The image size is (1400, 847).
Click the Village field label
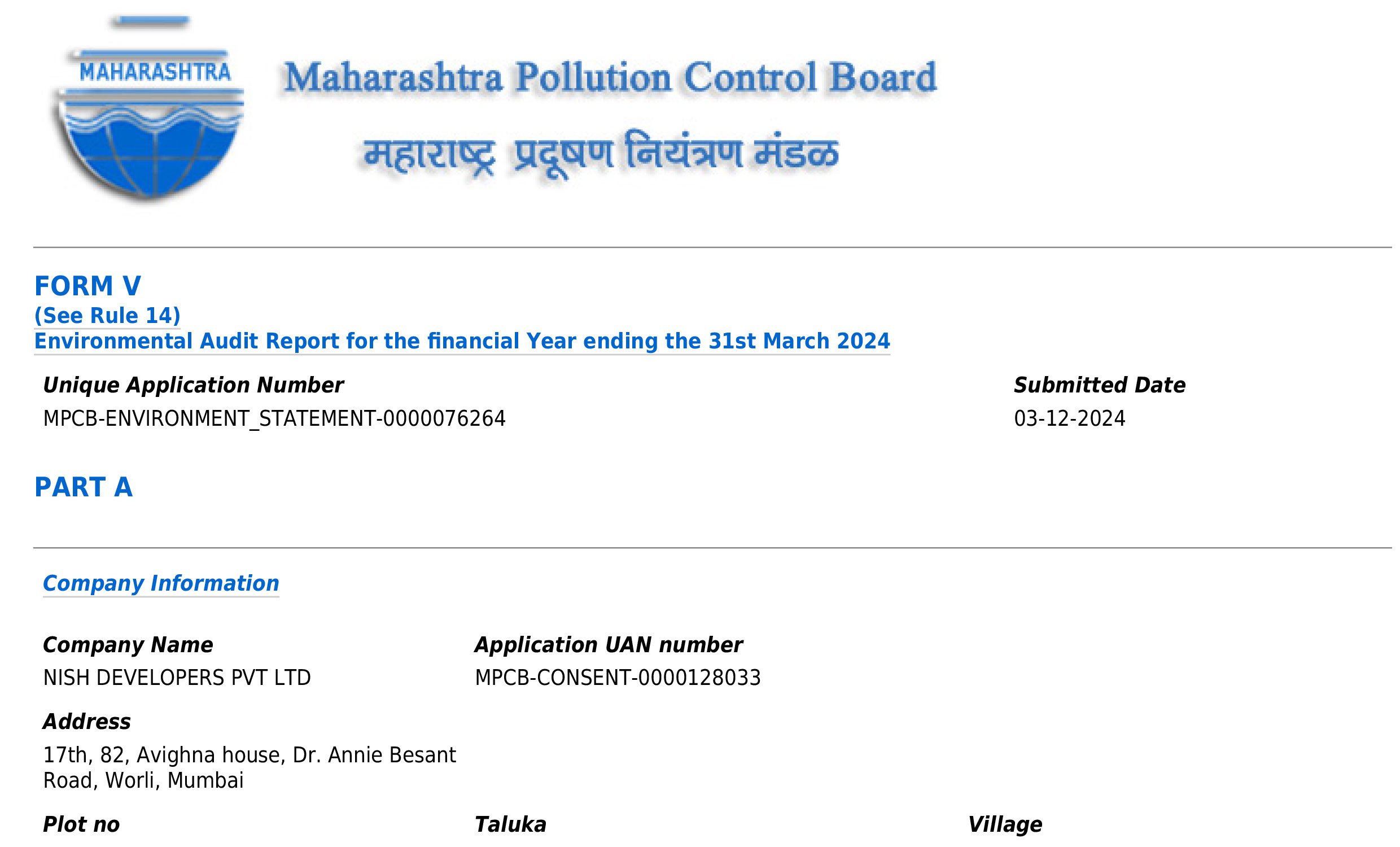coord(1004,825)
